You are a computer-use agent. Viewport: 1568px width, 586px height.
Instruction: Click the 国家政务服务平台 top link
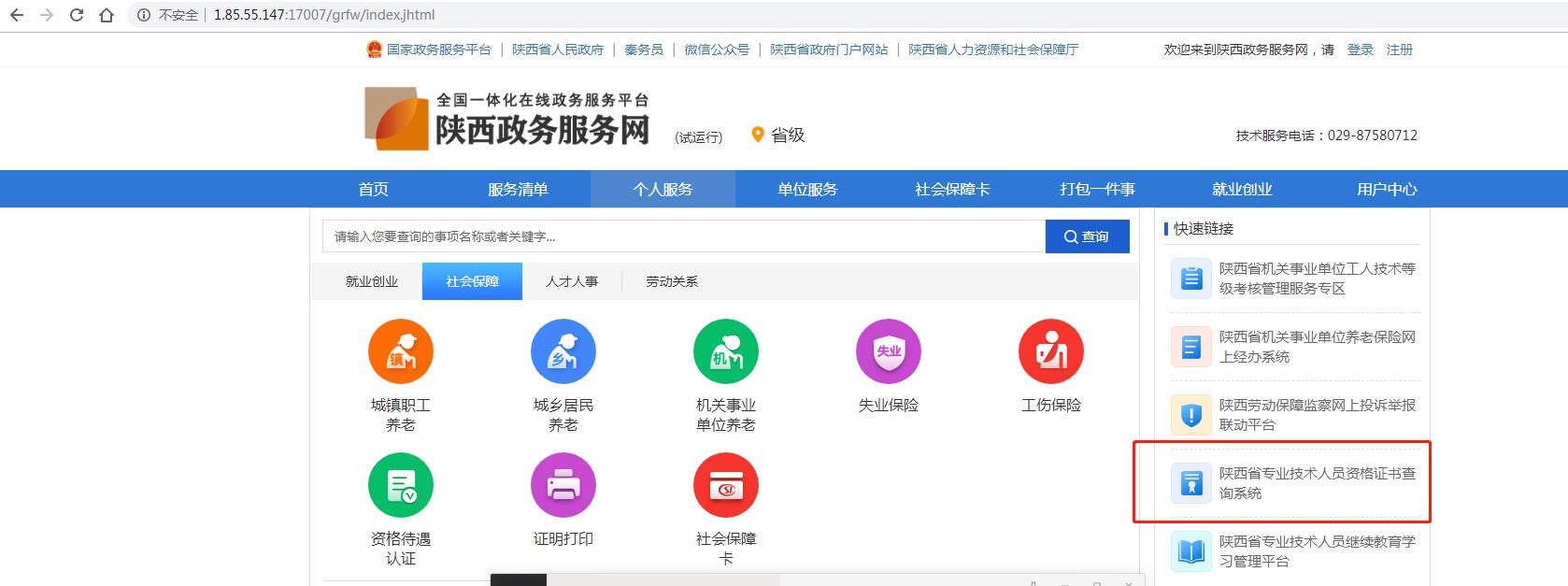click(438, 50)
